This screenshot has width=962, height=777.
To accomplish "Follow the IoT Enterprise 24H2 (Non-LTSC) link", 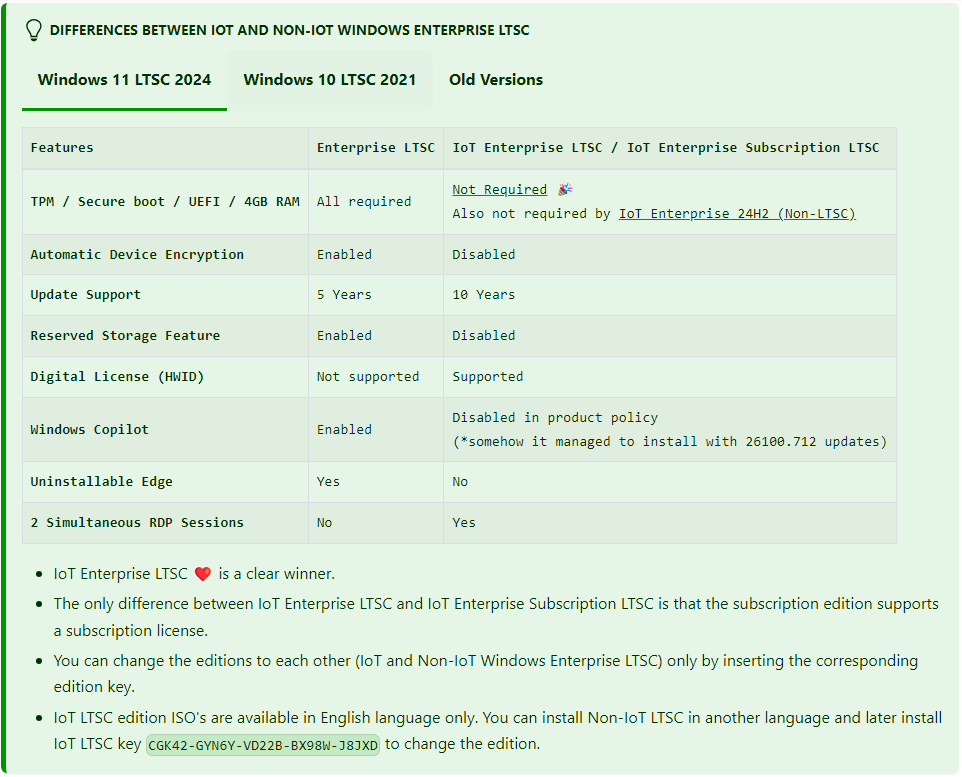I will point(737,214).
